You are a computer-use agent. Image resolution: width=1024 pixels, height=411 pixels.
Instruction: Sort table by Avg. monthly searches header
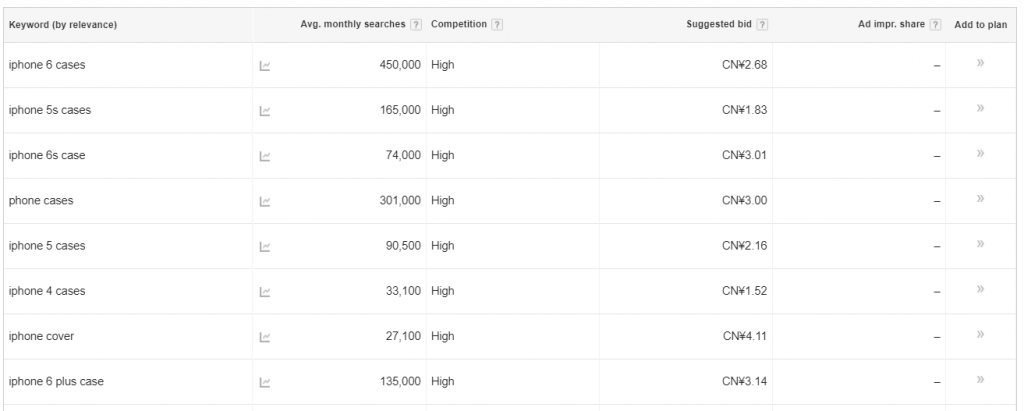(x=354, y=24)
